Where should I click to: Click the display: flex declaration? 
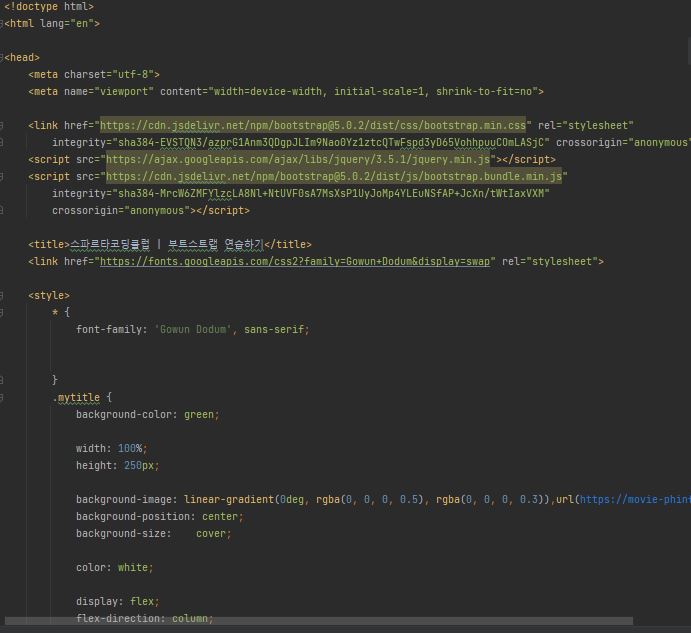coord(118,601)
